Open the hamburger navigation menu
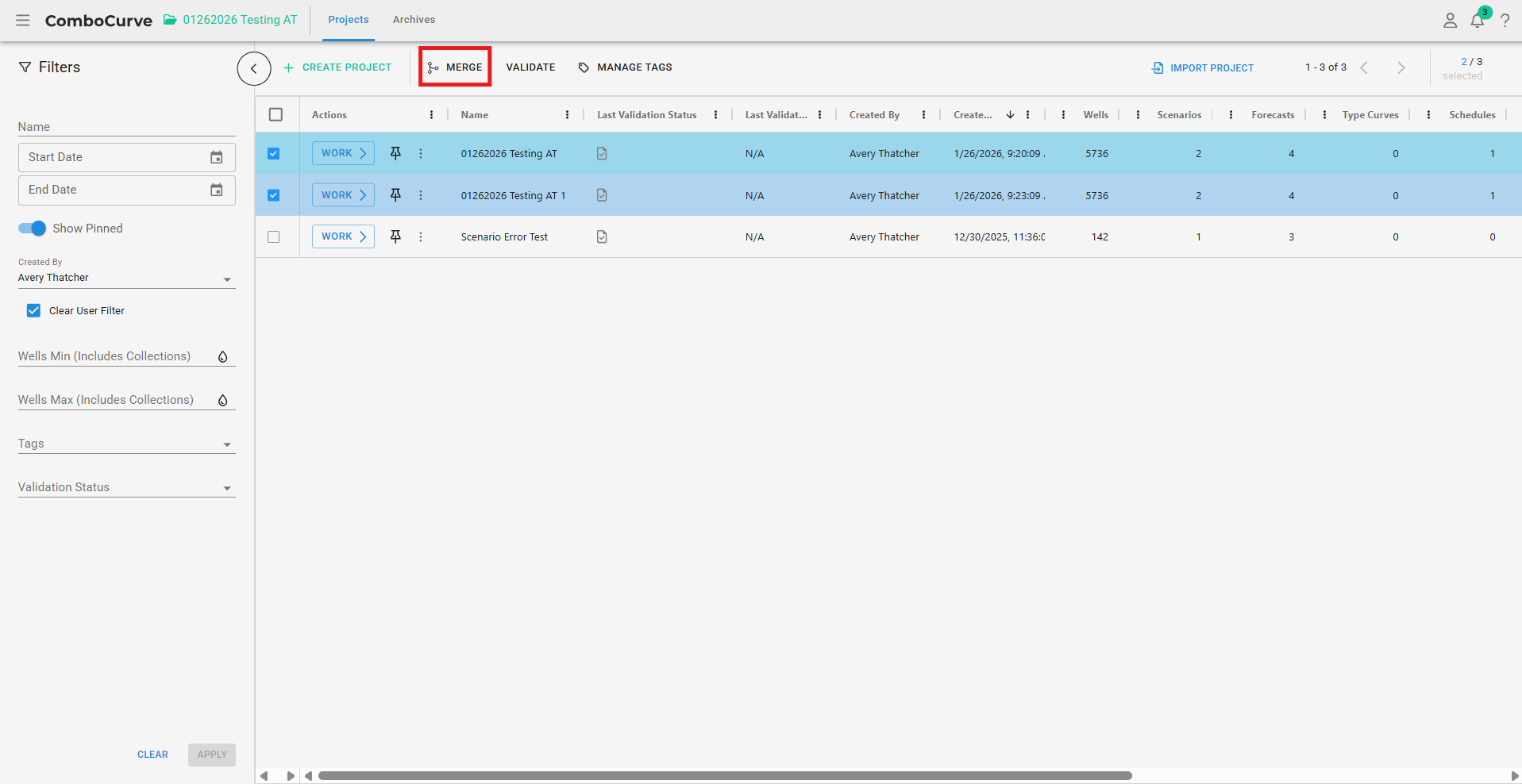The image size is (1522, 784). (x=23, y=20)
